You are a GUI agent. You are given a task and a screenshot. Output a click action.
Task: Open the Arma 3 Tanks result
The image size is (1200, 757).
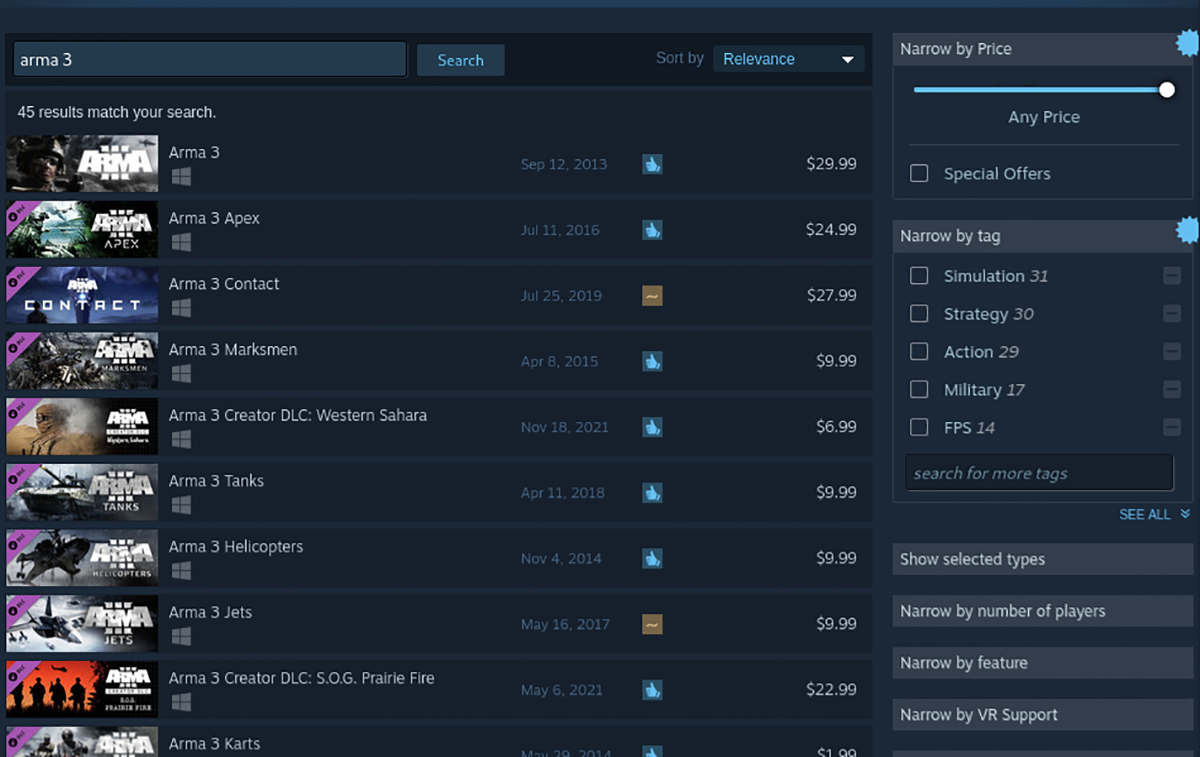pos(438,492)
